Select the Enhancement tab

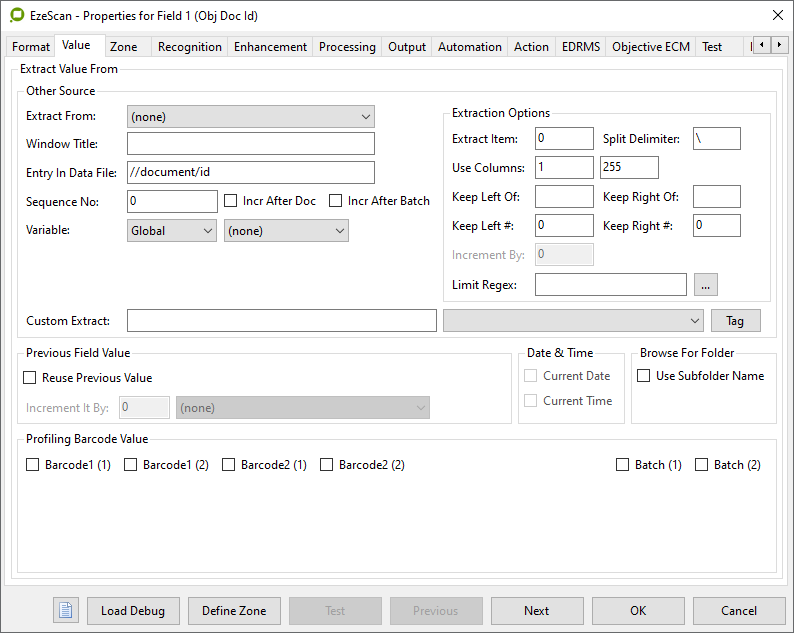tap(270, 47)
